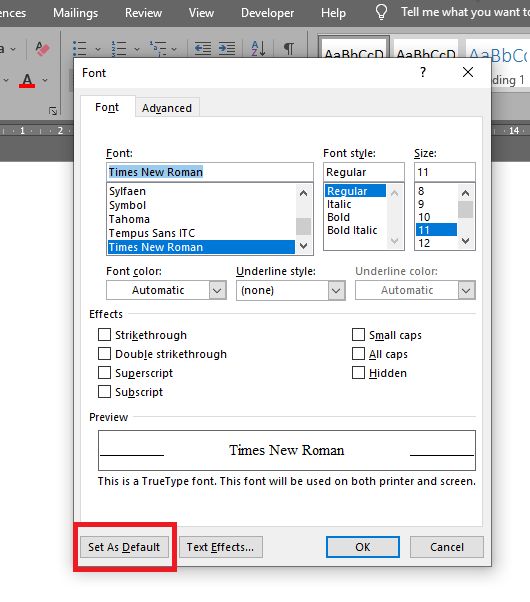Viewport: 530px width, 602px height.
Task: Enable the Small caps checkbox
Action: pyautogui.click(x=358, y=334)
